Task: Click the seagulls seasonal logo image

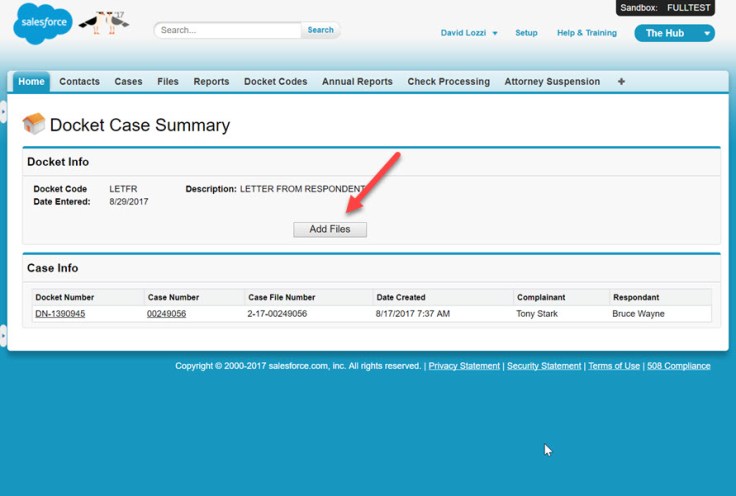Action: [x=104, y=23]
